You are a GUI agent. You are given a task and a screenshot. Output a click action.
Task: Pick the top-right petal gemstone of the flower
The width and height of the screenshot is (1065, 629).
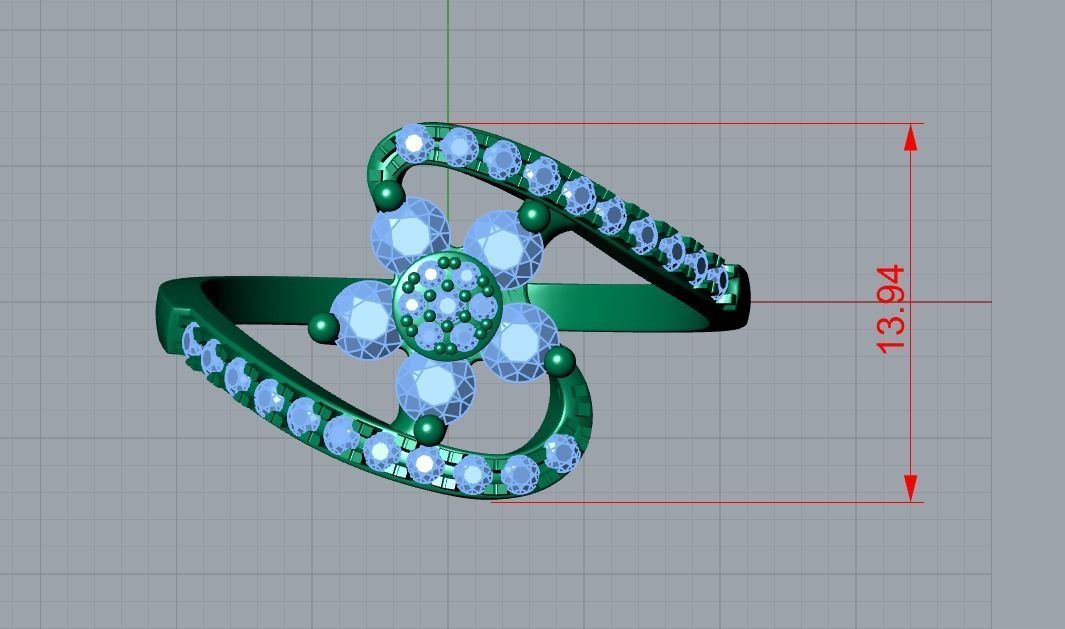click(x=504, y=249)
